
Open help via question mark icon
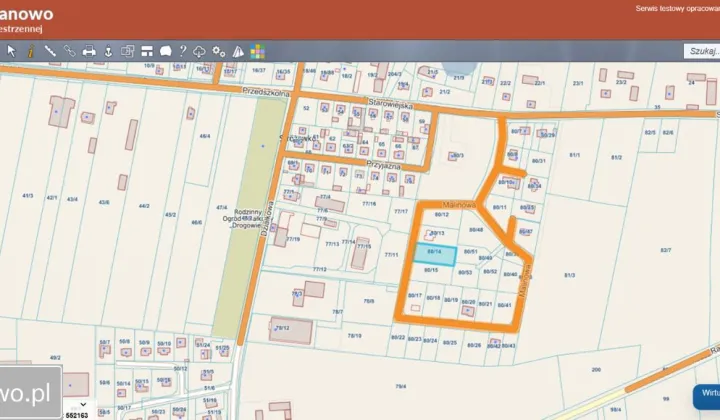click(x=183, y=51)
